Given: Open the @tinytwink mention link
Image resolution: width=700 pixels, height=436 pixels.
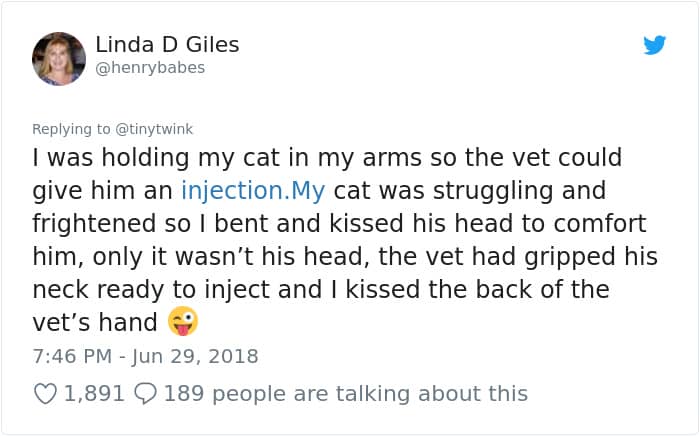Looking at the screenshot, I should [x=156, y=129].
